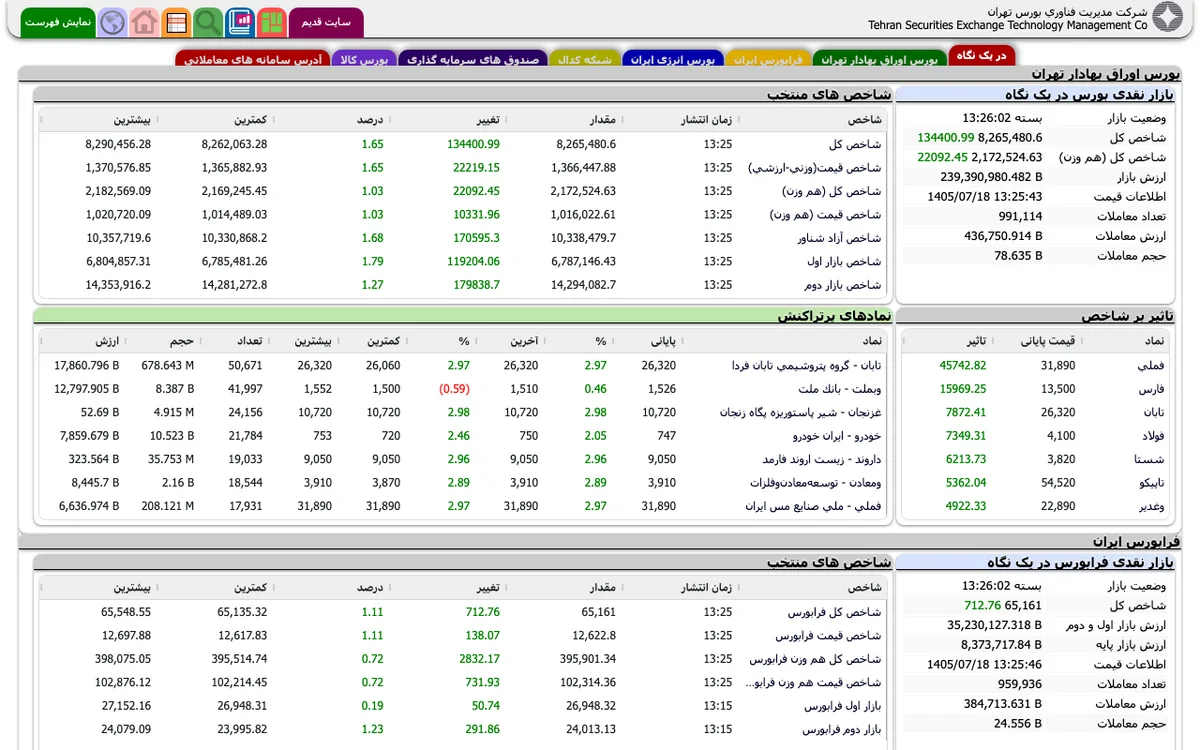This screenshot has width=1200, height=750.
Task: Open the وبملت - بانک ملت symbol
Action: (840, 389)
